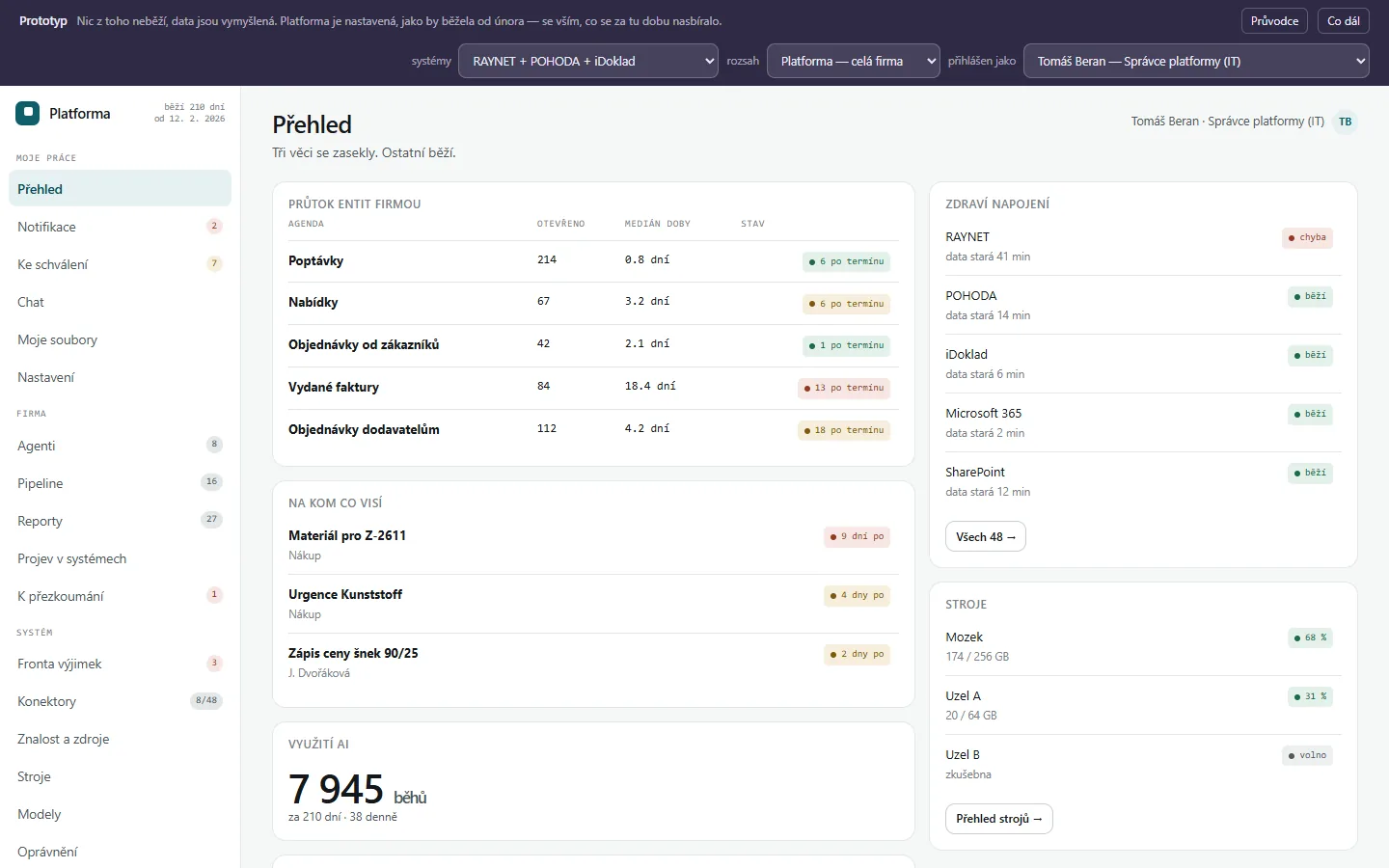This screenshot has height=868, width=1389.
Task: Expand the rozsah dropdown Platforma — celá firma
Action: [854, 61]
